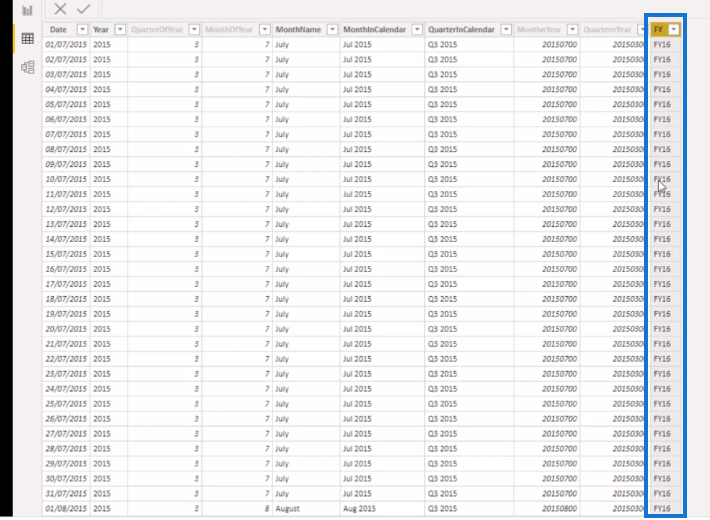Open the FY column filter dropdown
The width and height of the screenshot is (710, 520).
coord(674,29)
